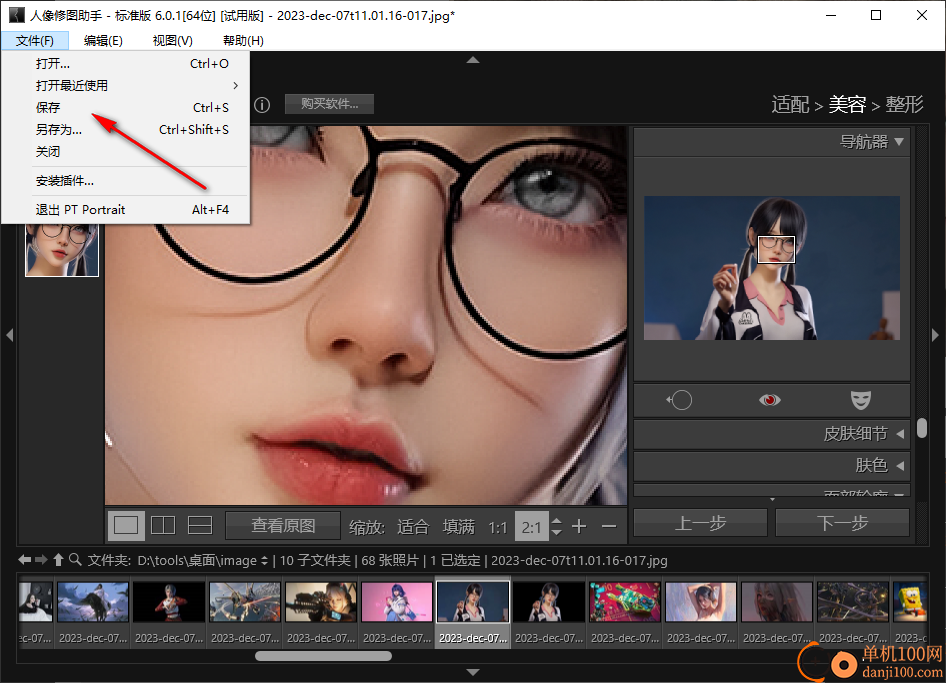Collapse the right panel arrow
Screen dimensions: 946x683
935,335
